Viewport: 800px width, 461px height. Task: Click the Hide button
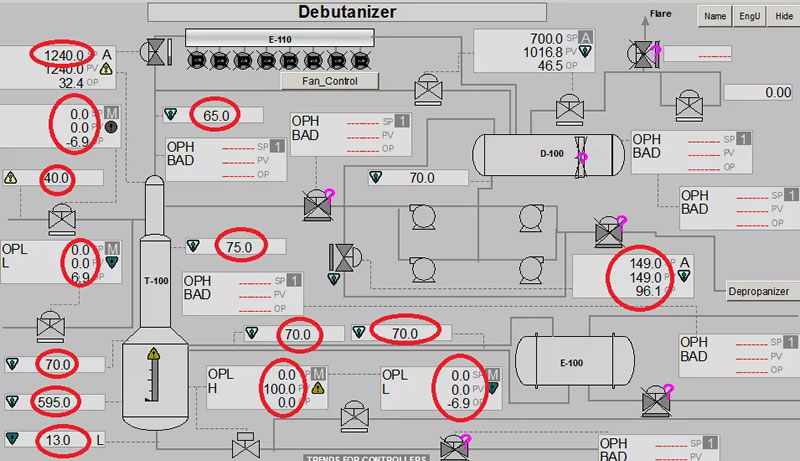coord(784,16)
